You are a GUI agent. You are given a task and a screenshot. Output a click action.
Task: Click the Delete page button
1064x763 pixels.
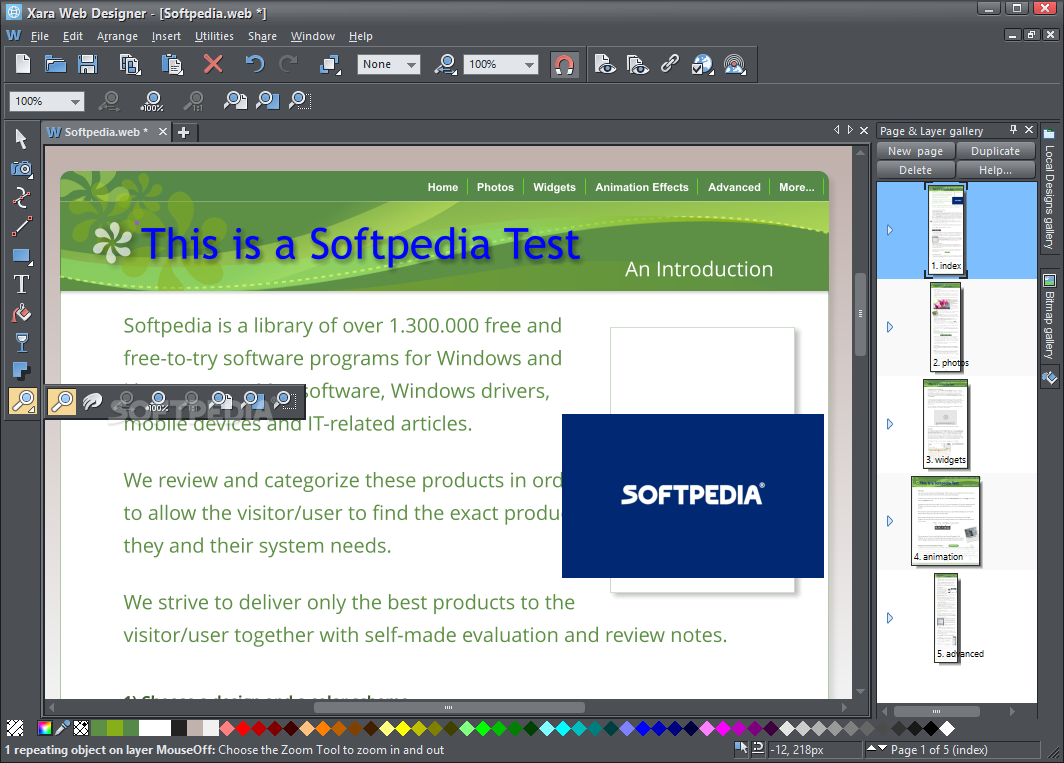click(x=915, y=170)
